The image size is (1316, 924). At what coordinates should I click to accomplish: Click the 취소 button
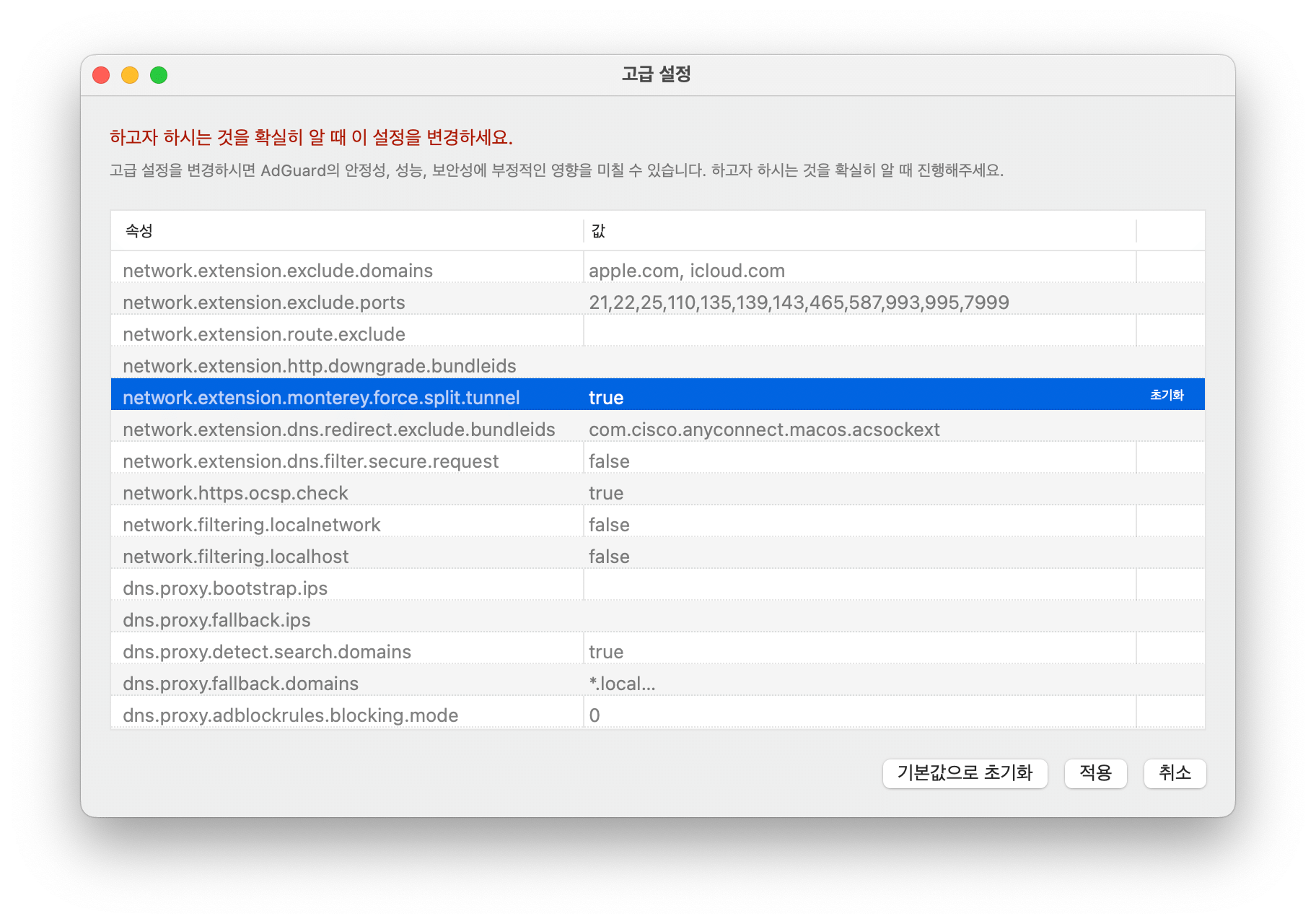point(1175,773)
